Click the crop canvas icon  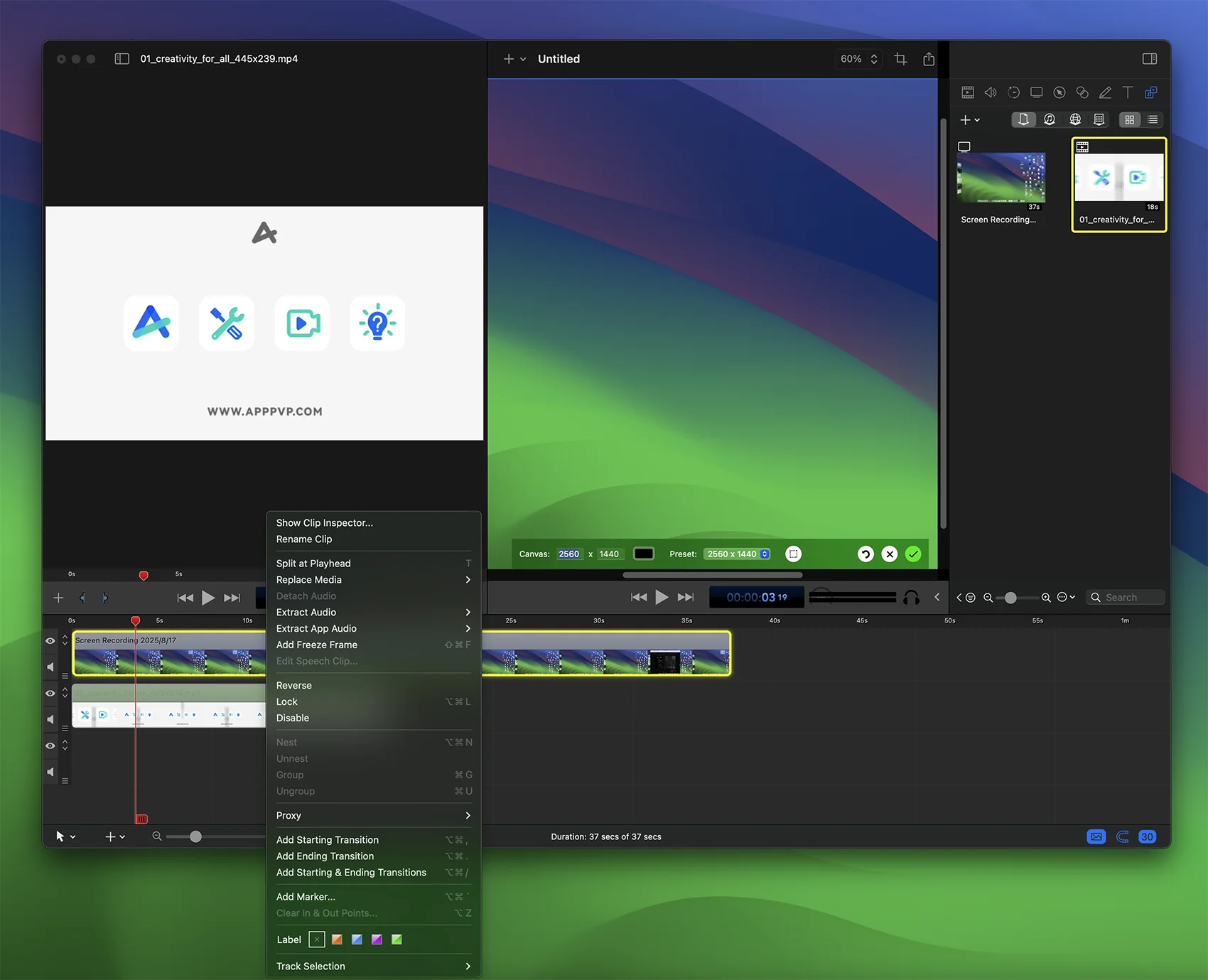pyautogui.click(x=900, y=59)
